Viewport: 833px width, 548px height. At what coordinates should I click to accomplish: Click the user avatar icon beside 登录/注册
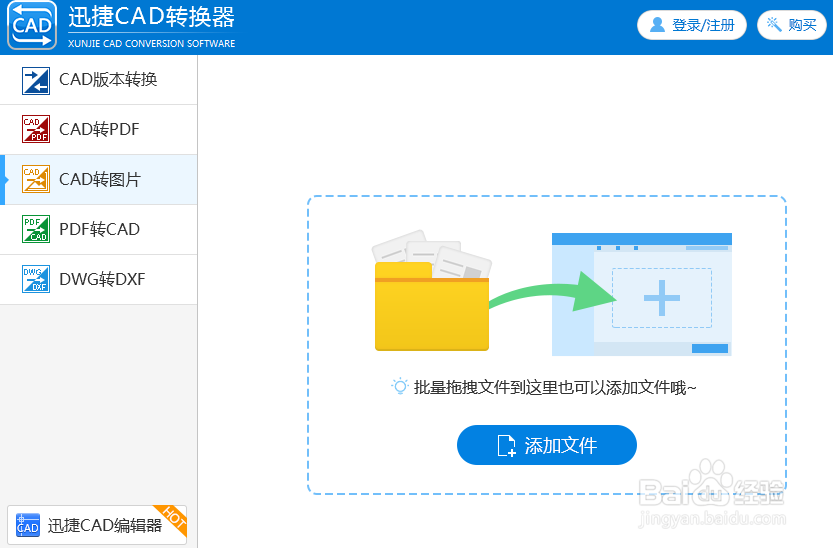[x=657, y=24]
